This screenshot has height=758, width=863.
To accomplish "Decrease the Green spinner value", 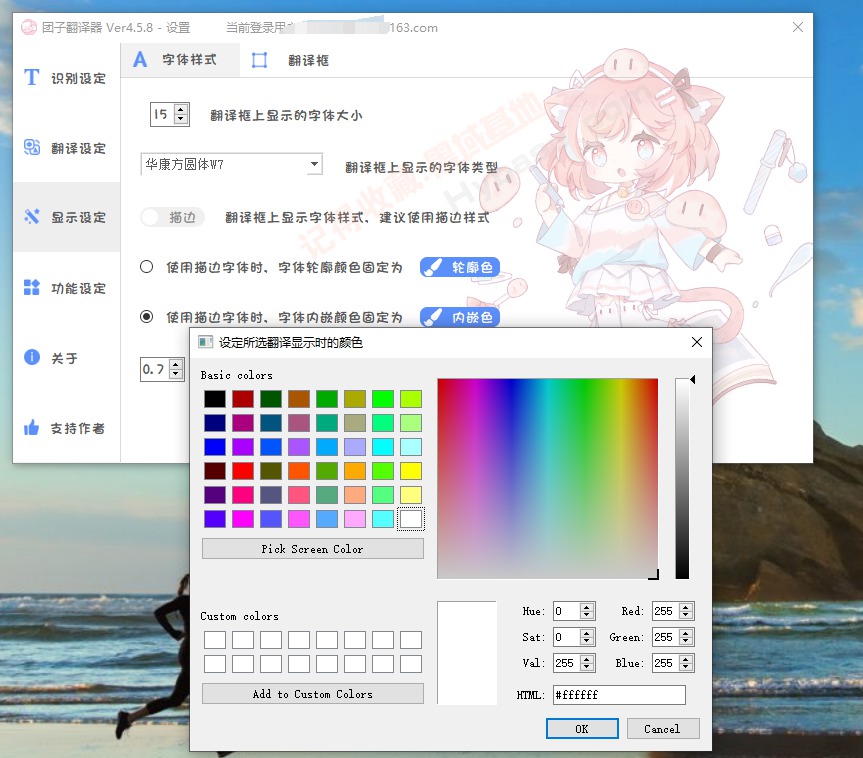I will click(x=686, y=642).
